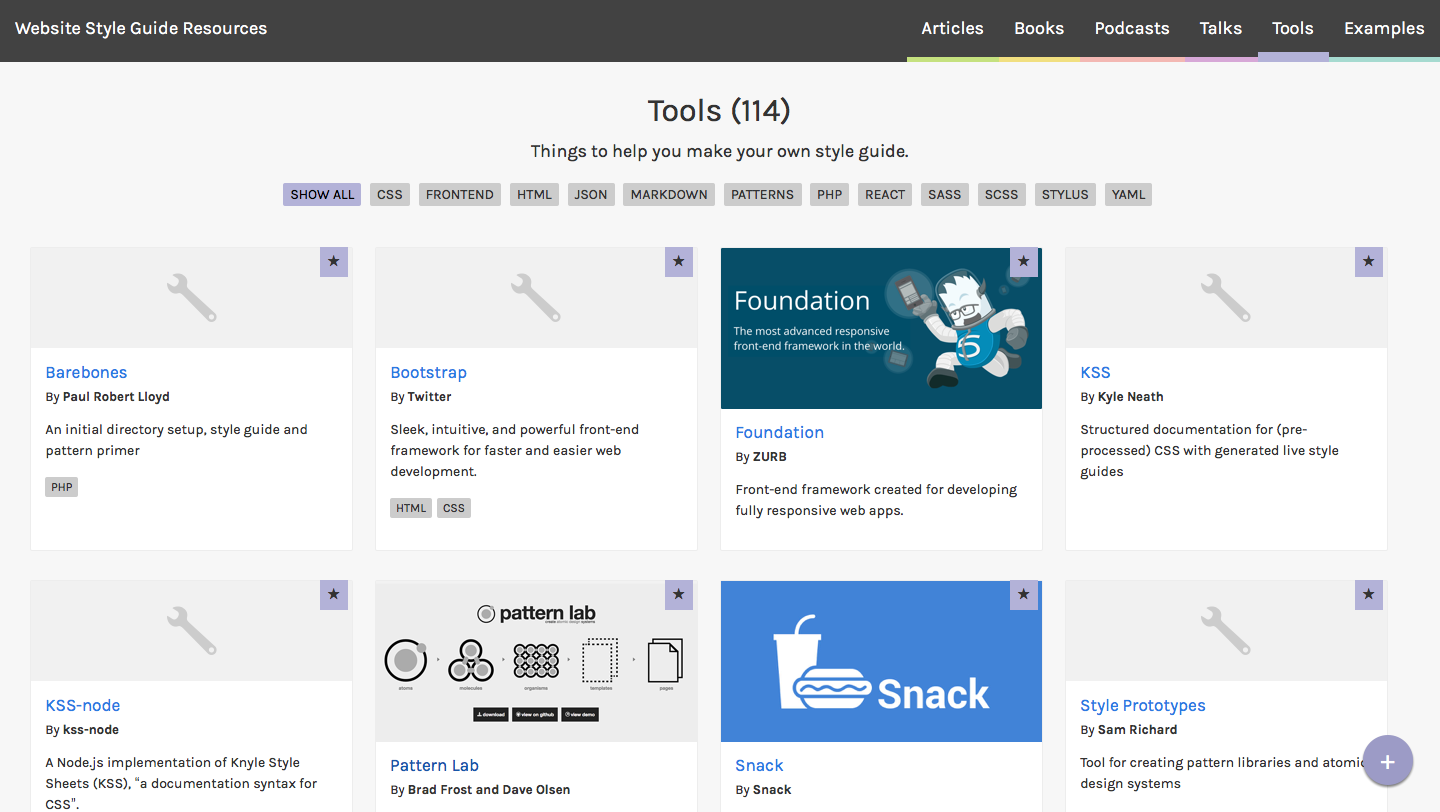
Task: Filter tools by PHP in filter bar
Action: [x=830, y=194]
